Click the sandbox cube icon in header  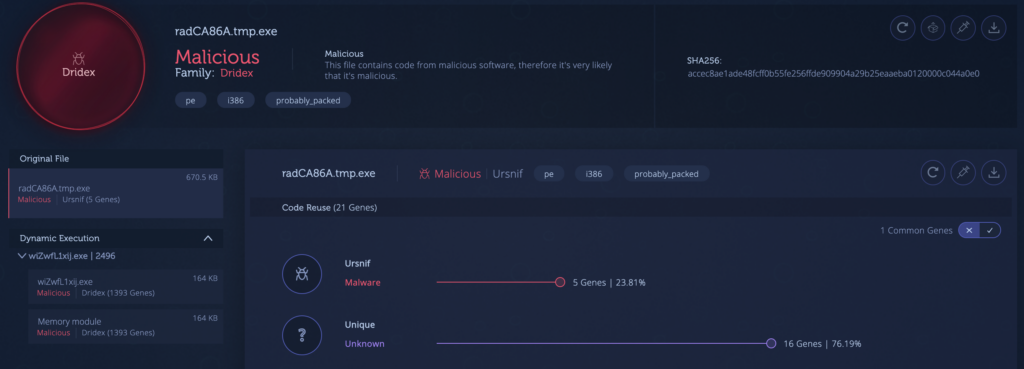tap(933, 28)
